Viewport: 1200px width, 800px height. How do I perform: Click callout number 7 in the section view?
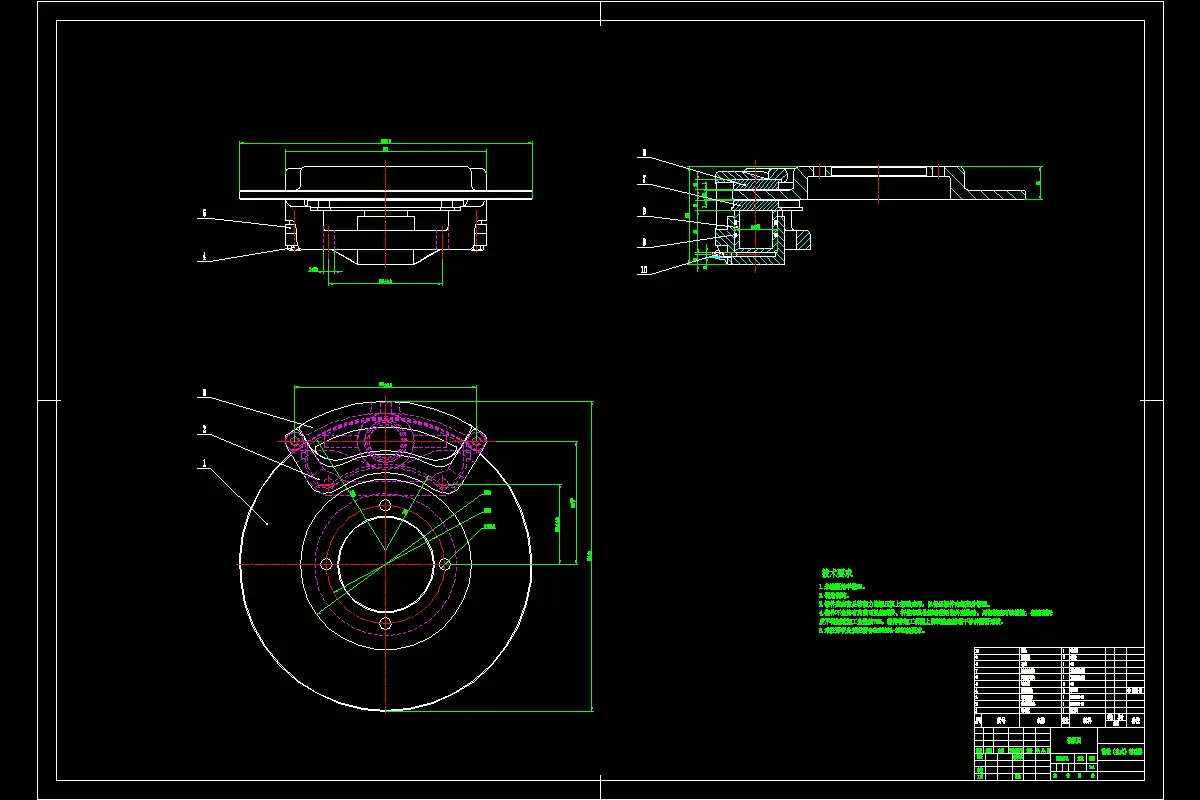click(644, 180)
